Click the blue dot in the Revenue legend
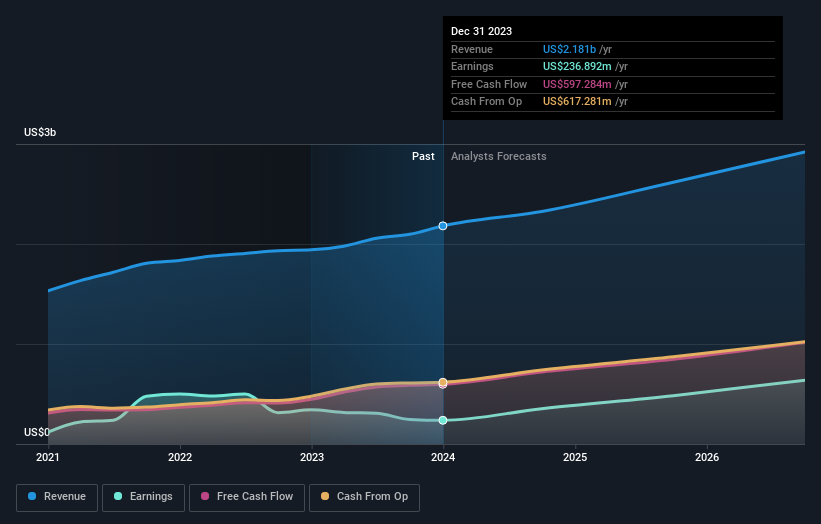The height and width of the screenshot is (524, 821). point(33,496)
